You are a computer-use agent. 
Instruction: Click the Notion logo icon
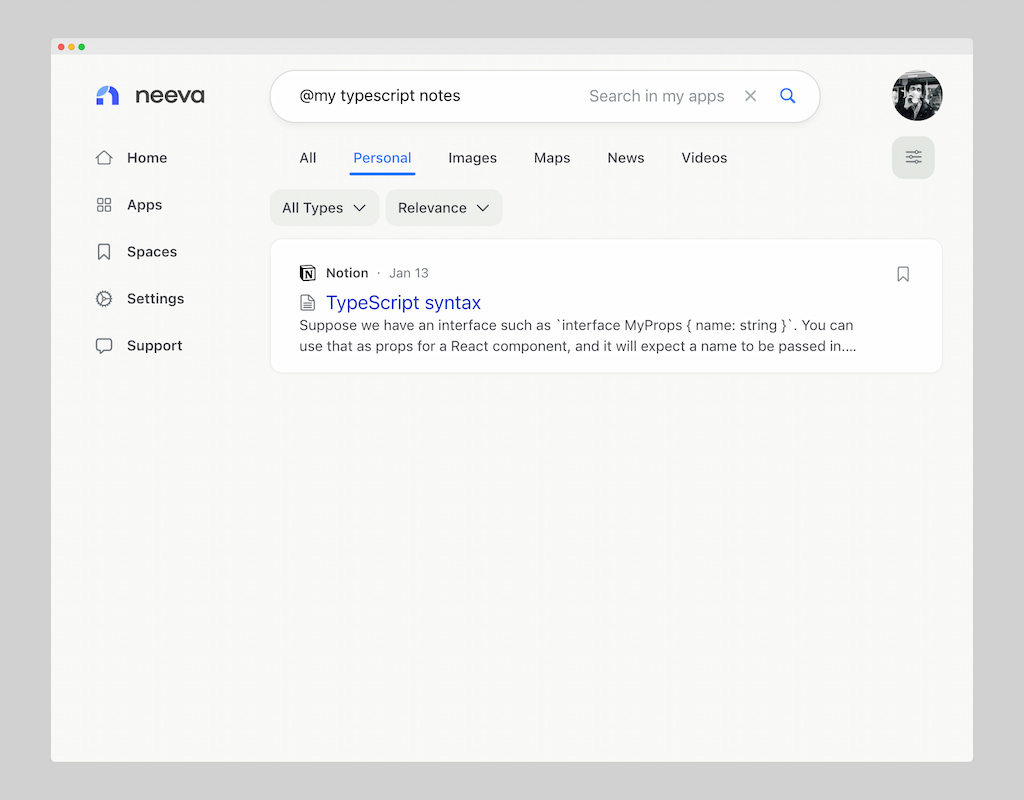click(x=308, y=273)
